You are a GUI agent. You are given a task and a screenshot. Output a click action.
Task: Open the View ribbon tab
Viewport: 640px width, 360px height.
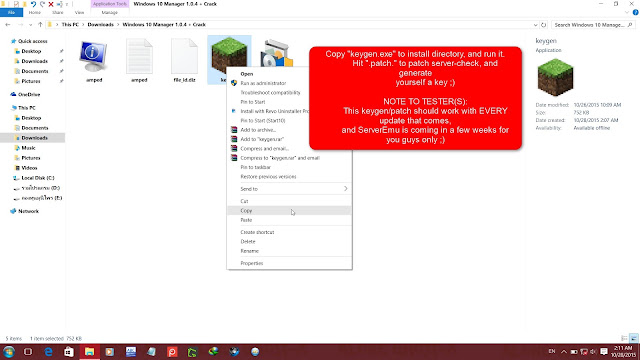tap(79, 13)
